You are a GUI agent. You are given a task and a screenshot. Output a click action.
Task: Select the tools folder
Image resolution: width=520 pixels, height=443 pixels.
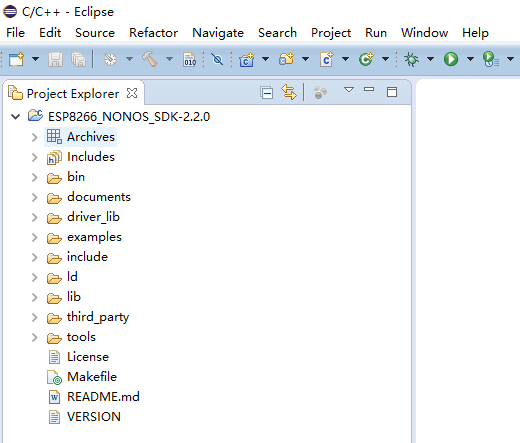(x=81, y=337)
